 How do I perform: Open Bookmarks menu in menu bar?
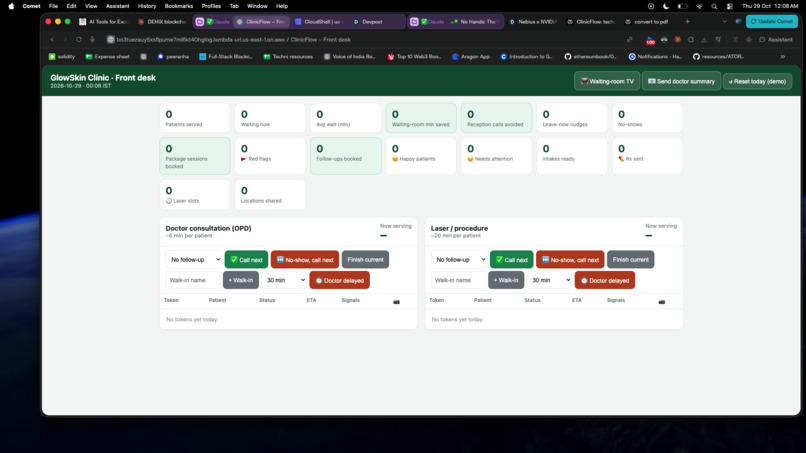coord(178,6)
